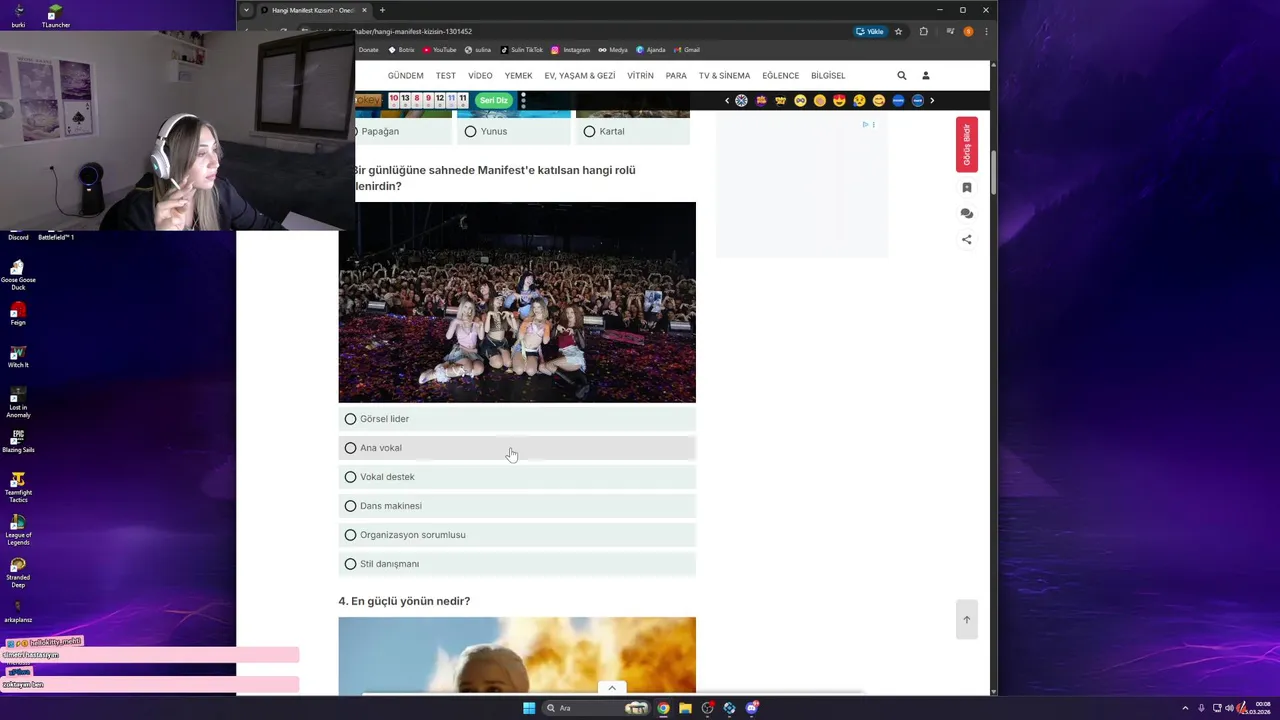Click the 'Seri Diz' green ad button
The width and height of the screenshot is (1280, 720).
[493, 100]
